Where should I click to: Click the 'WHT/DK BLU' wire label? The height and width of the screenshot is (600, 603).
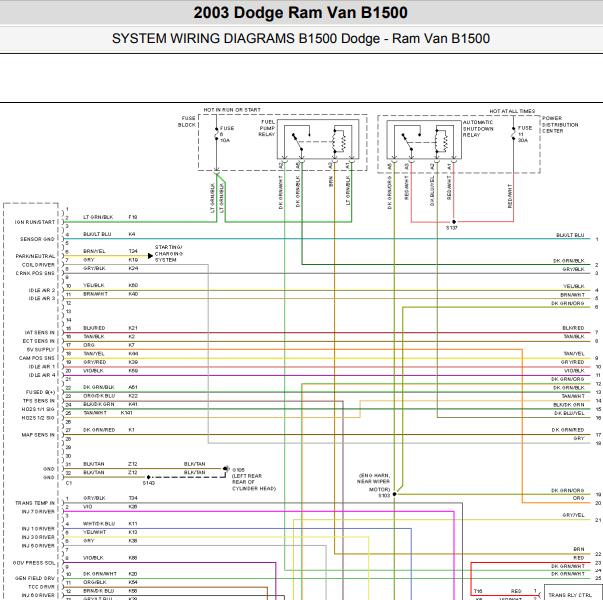click(99, 524)
